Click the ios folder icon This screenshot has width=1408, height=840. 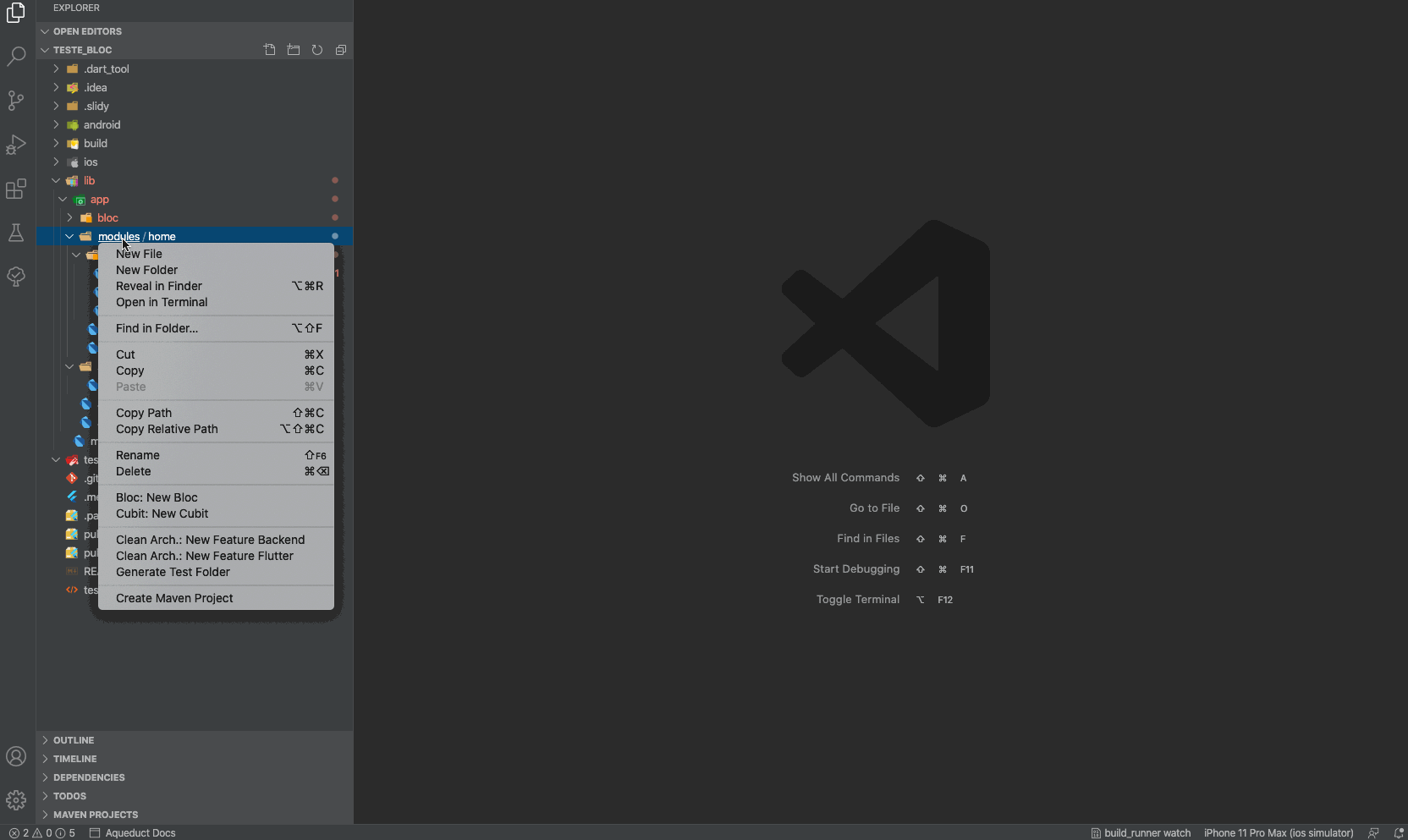tap(73, 162)
